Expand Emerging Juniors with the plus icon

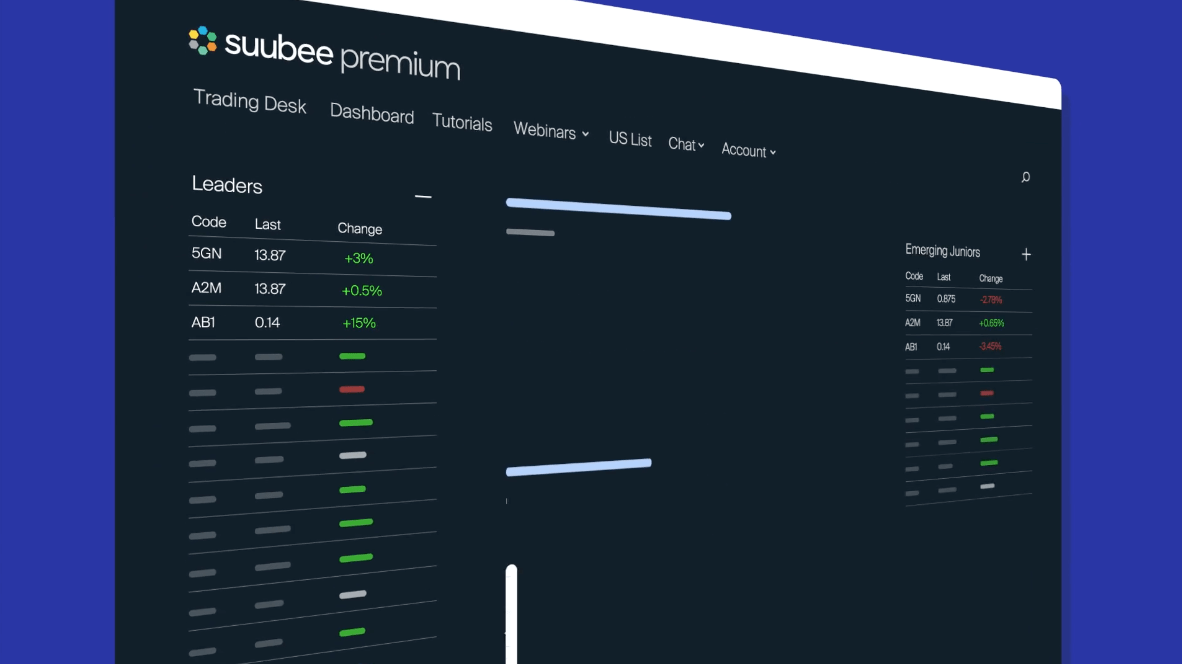click(x=1026, y=254)
